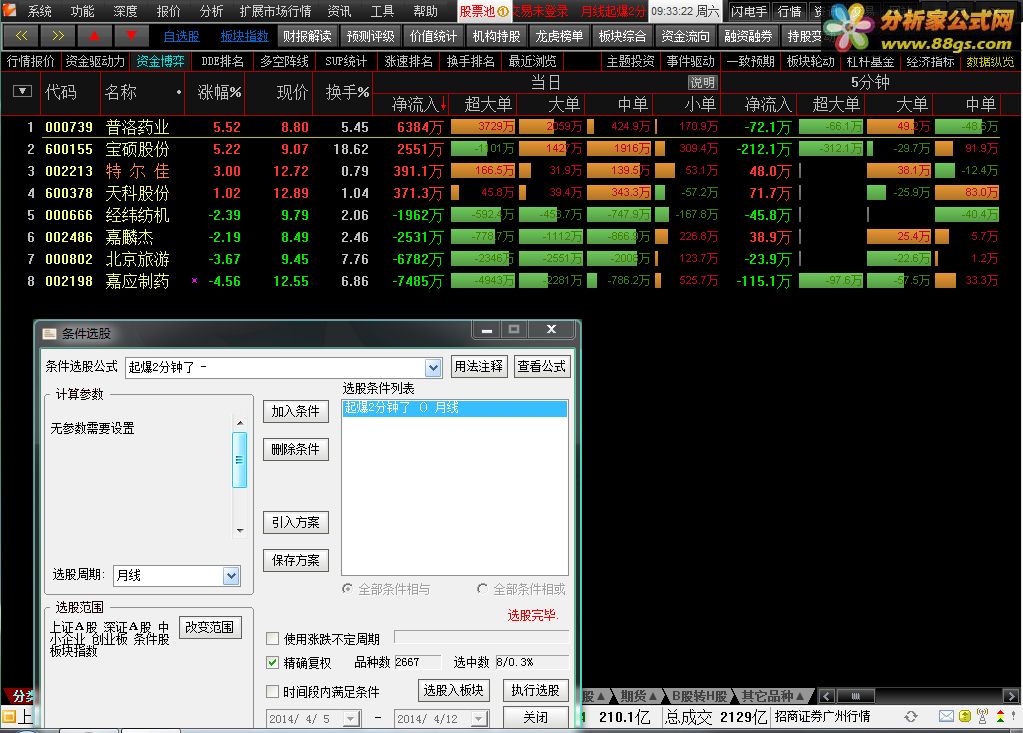This screenshot has height=733, width=1023.
Task: Open the end date 2014/4/12 dropdown
Action: (480, 719)
